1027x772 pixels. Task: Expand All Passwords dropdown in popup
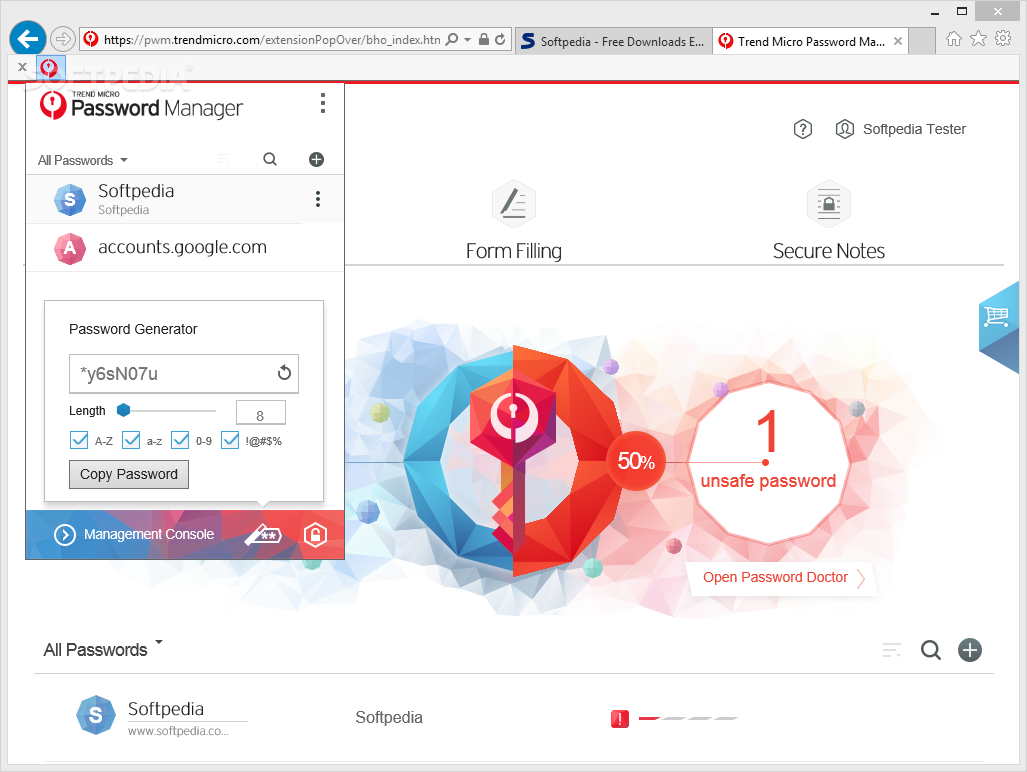click(x=83, y=160)
